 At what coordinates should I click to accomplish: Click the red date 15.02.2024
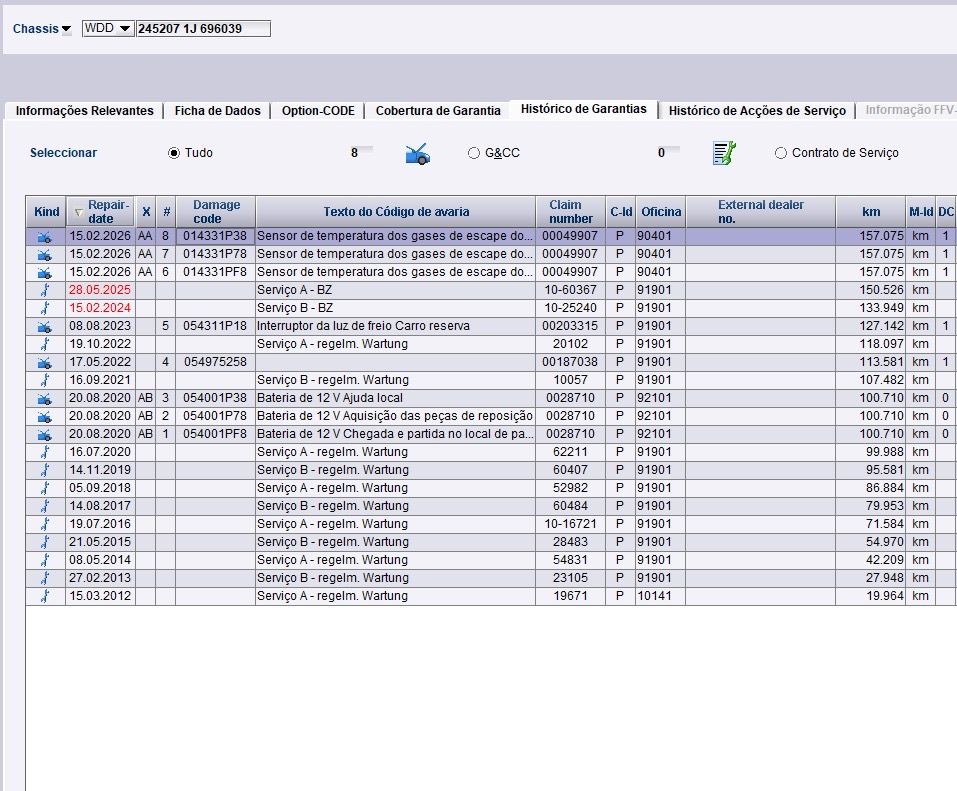point(100,308)
